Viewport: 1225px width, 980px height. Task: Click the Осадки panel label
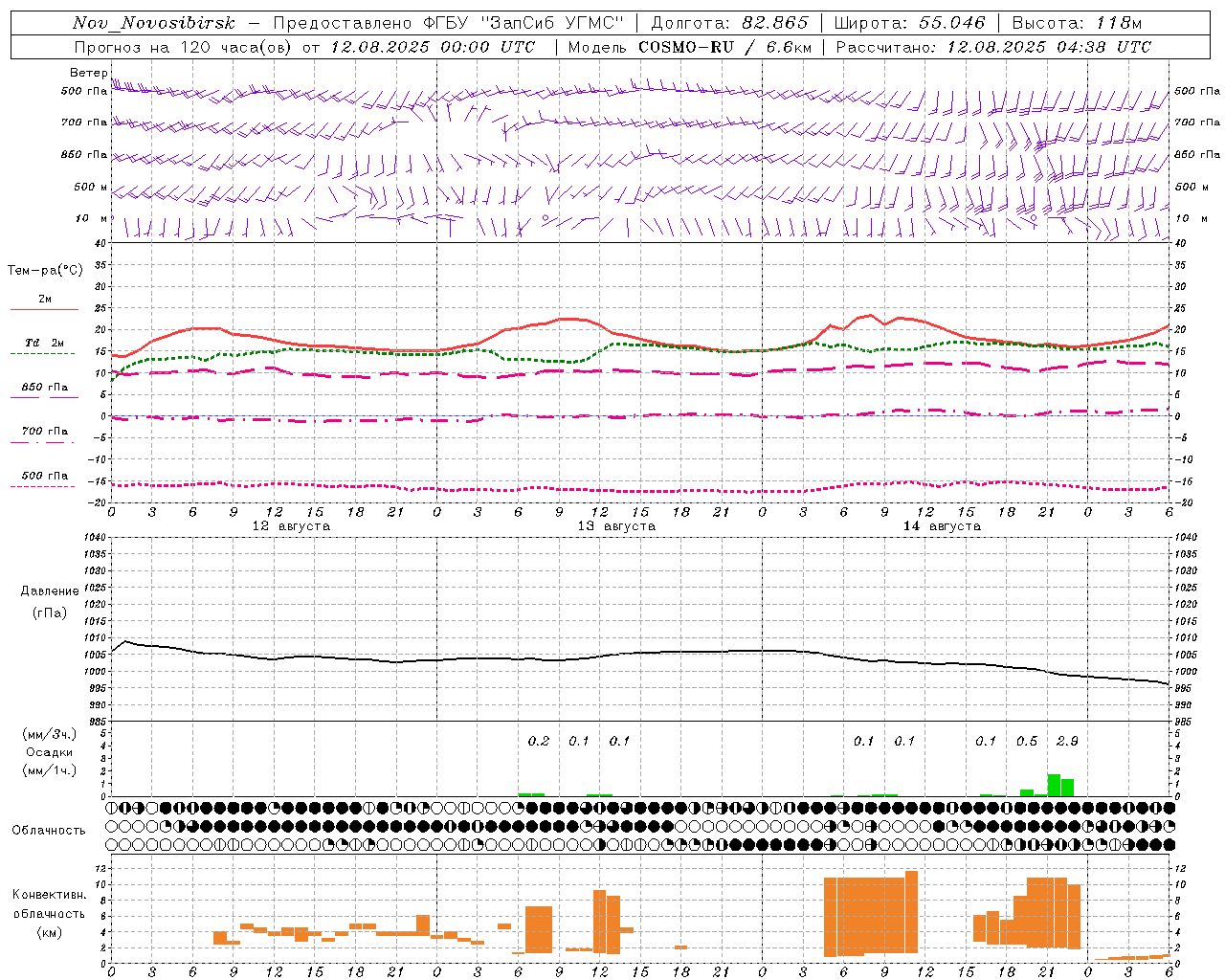[50, 753]
